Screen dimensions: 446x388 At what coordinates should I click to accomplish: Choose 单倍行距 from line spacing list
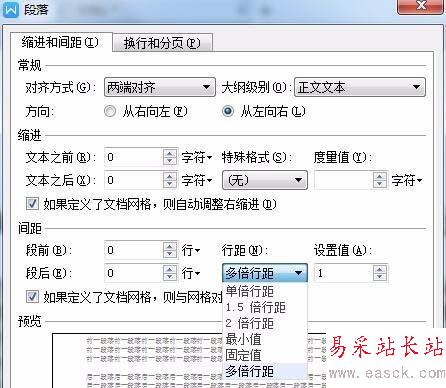click(x=265, y=291)
